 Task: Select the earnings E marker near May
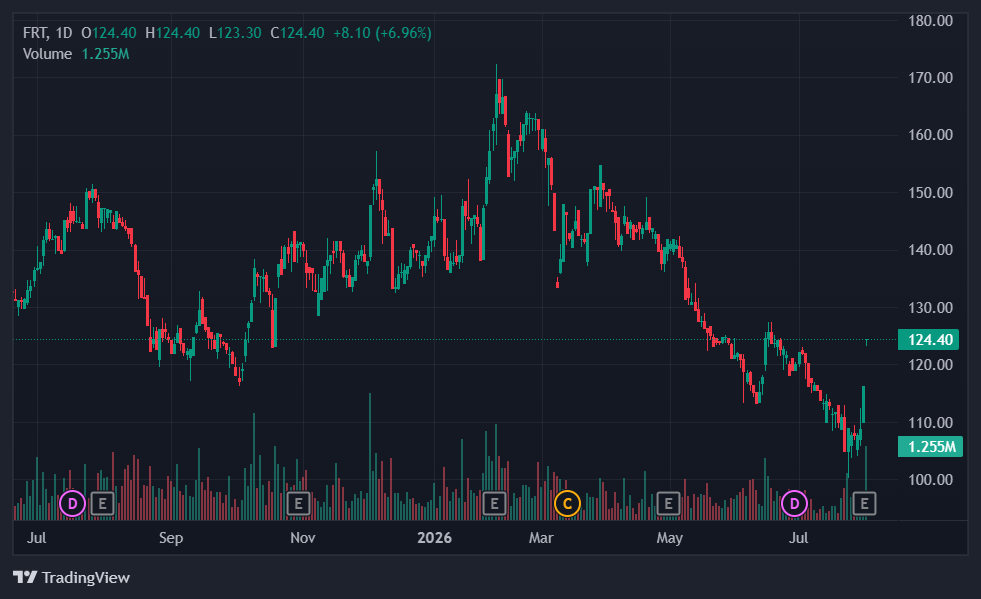pyautogui.click(x=668, y=503)
